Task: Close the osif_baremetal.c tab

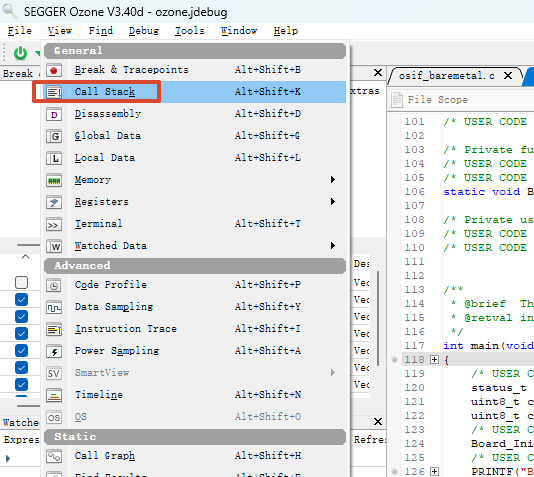Action: pos(508,76)
